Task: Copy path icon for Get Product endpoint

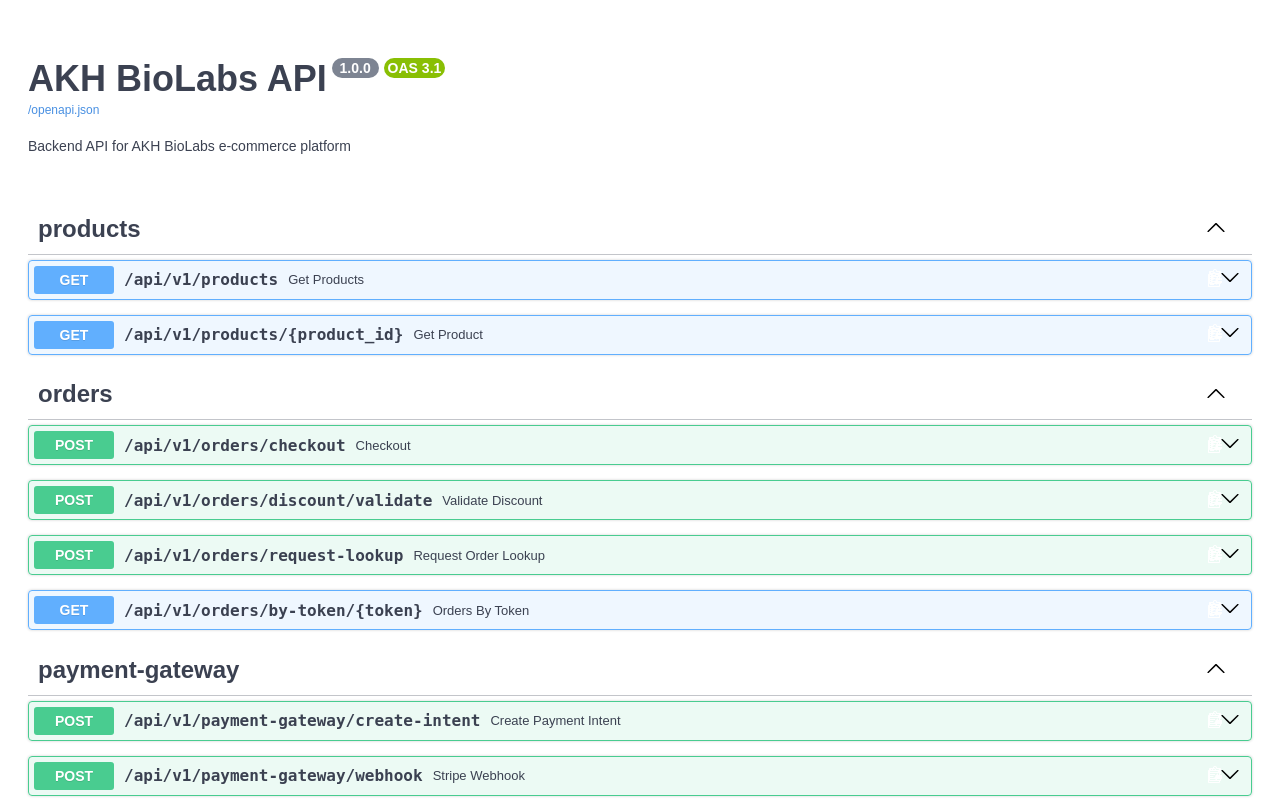Action: click(1213, 334)
